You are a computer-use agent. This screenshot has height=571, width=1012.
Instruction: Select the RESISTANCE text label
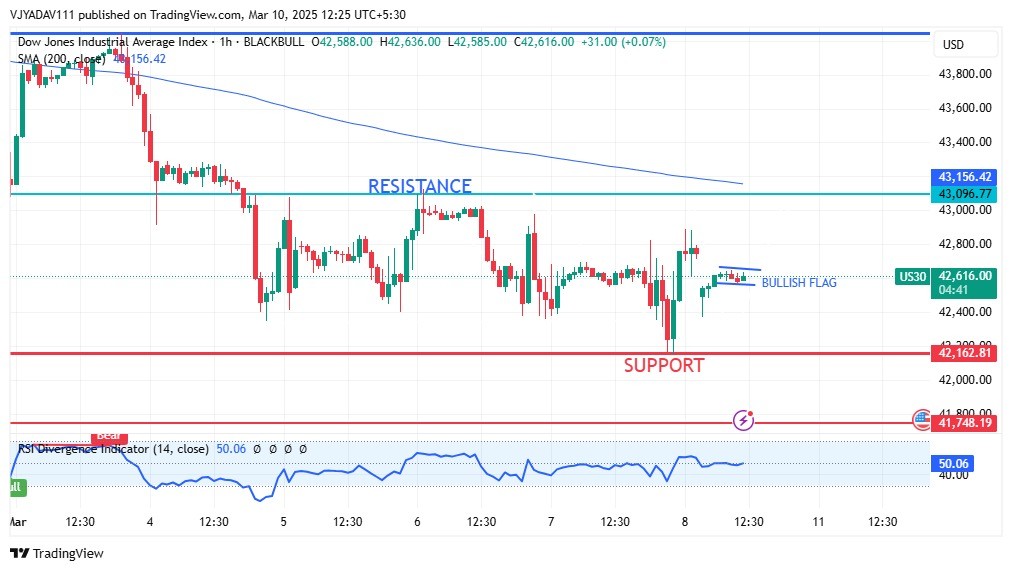point(419,186)
